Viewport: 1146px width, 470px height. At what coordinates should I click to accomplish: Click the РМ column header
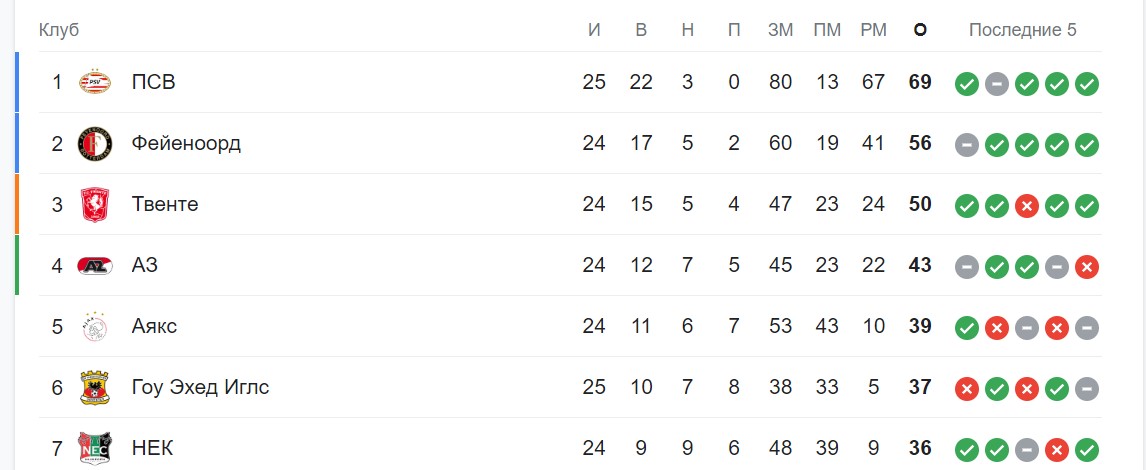[x=873, y=30]
